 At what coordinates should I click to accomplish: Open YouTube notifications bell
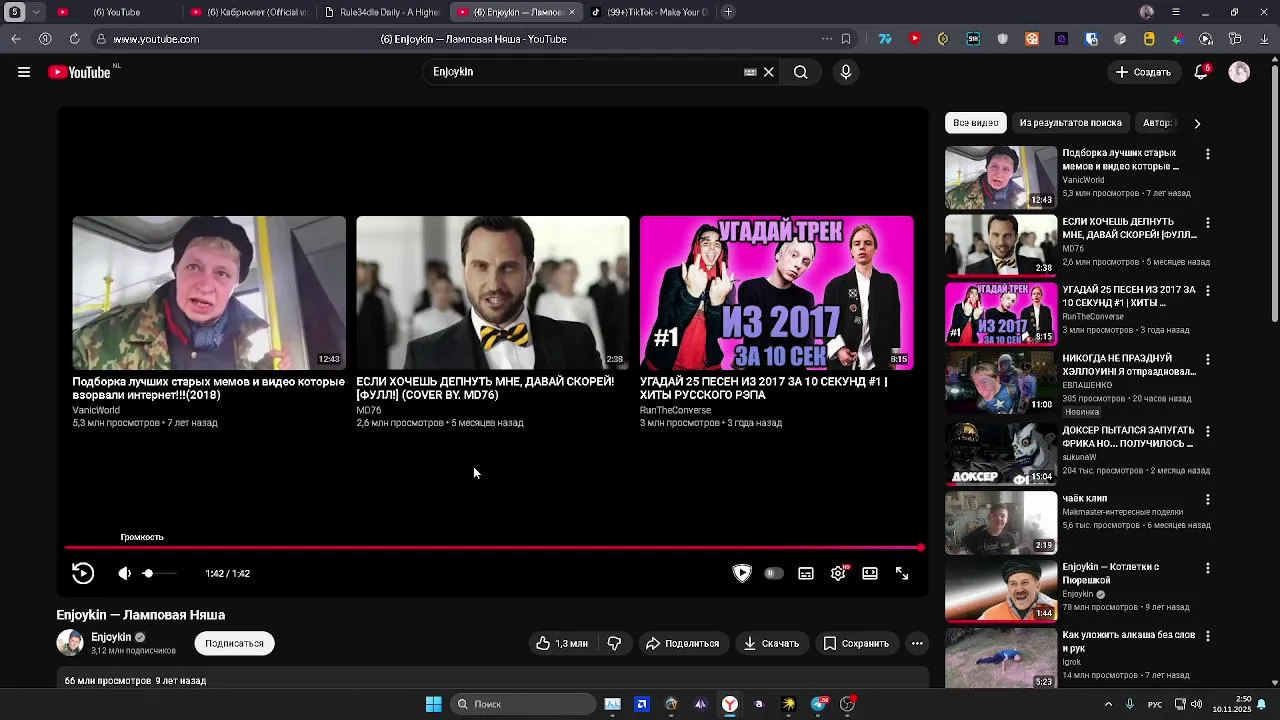click(x=1201, y=72)
